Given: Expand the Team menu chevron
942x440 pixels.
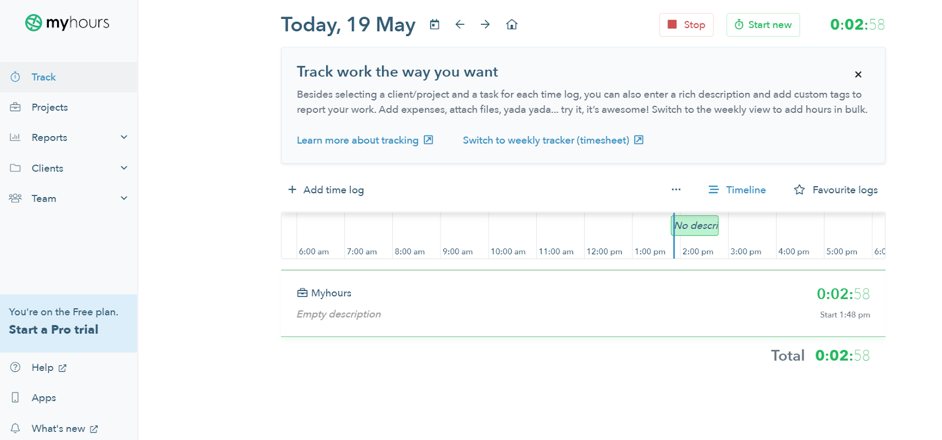Looking at the screenshot, I should click(x=124, y=198).
